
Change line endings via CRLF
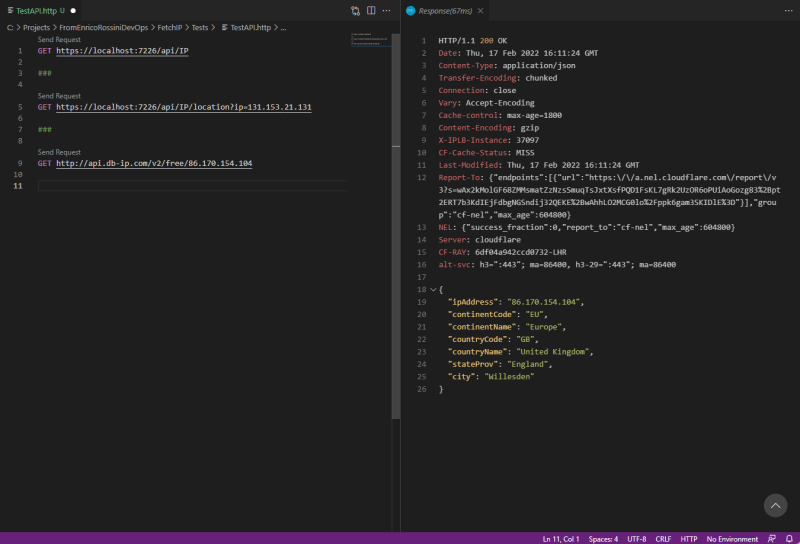(x=663, y=539)
